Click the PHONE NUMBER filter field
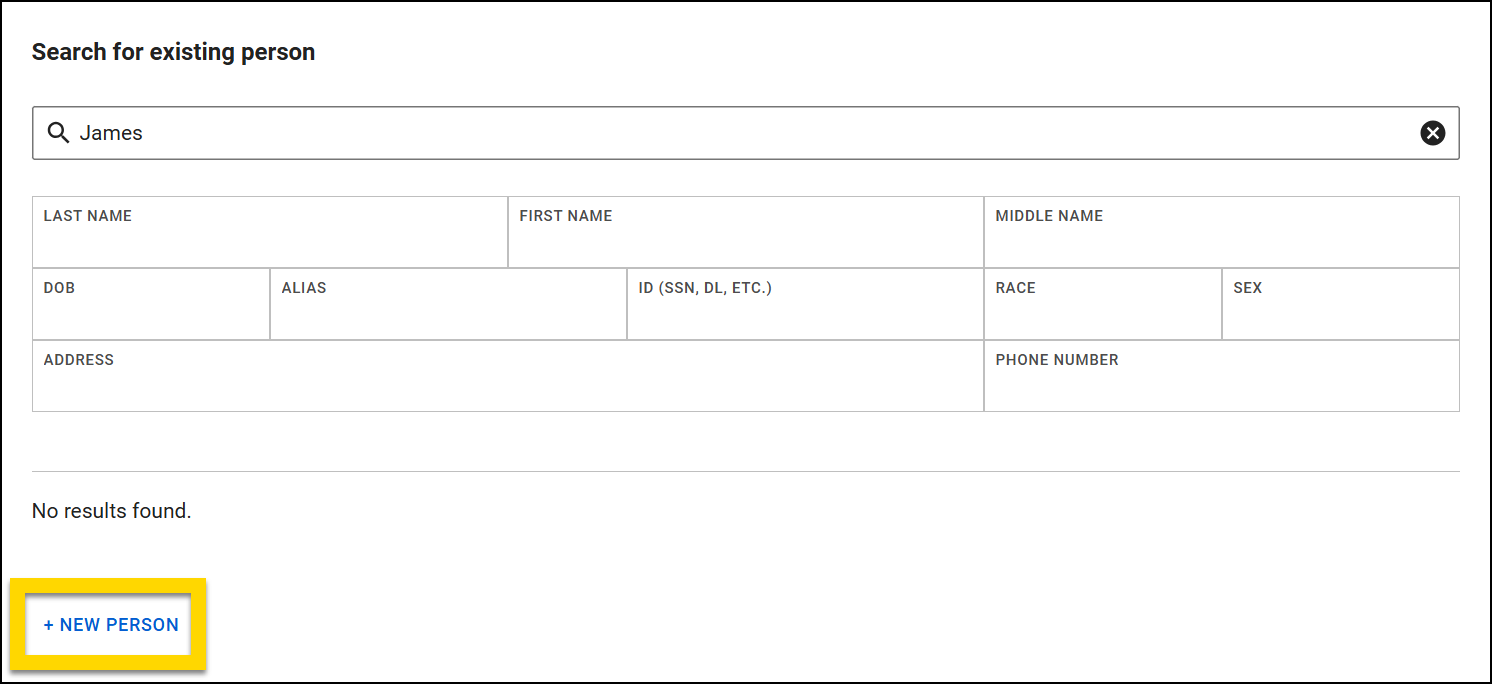This screenshot has height=684, width=1492. [x=1220, y=376]
